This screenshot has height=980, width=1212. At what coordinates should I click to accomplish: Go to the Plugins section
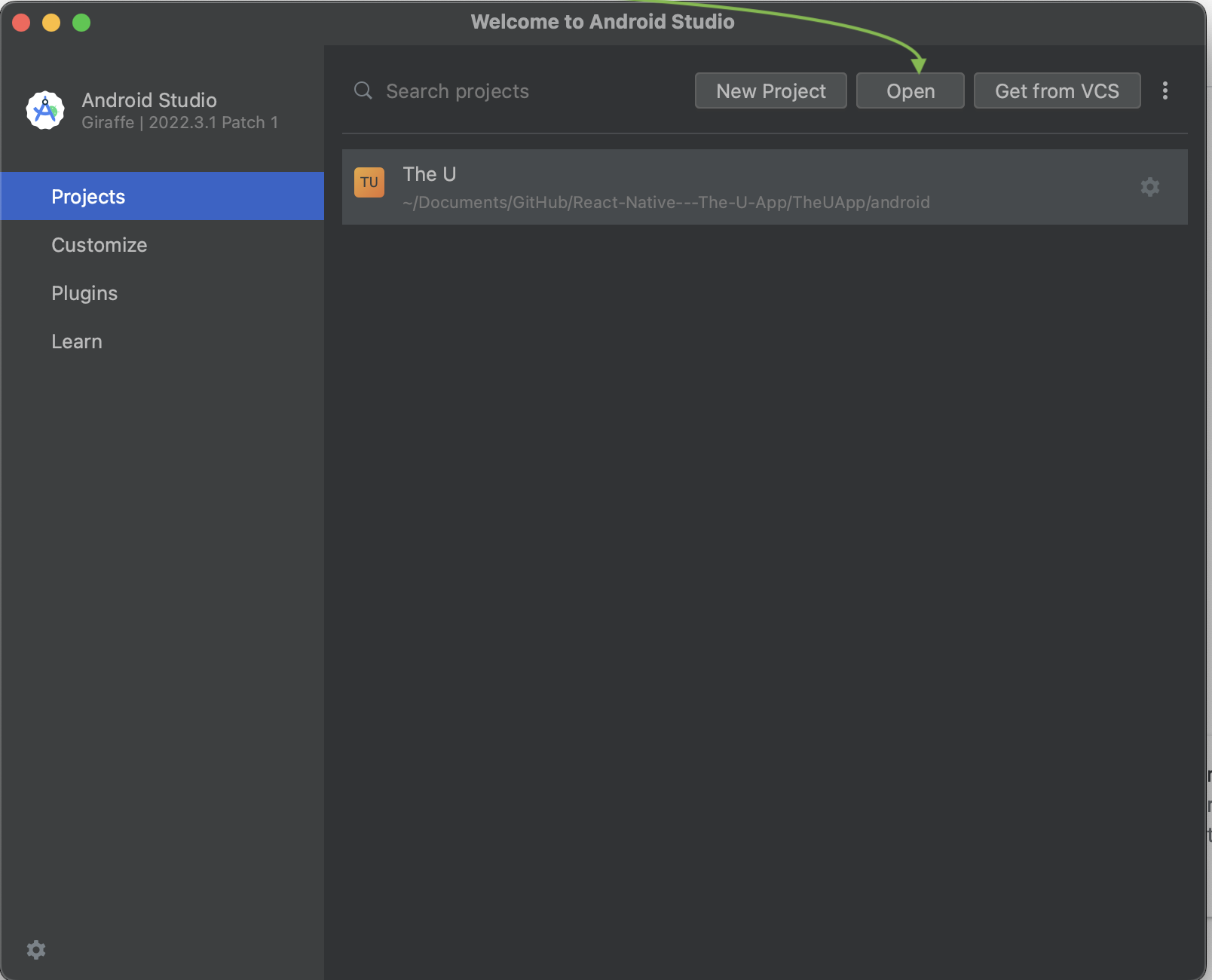coord(84,293)
